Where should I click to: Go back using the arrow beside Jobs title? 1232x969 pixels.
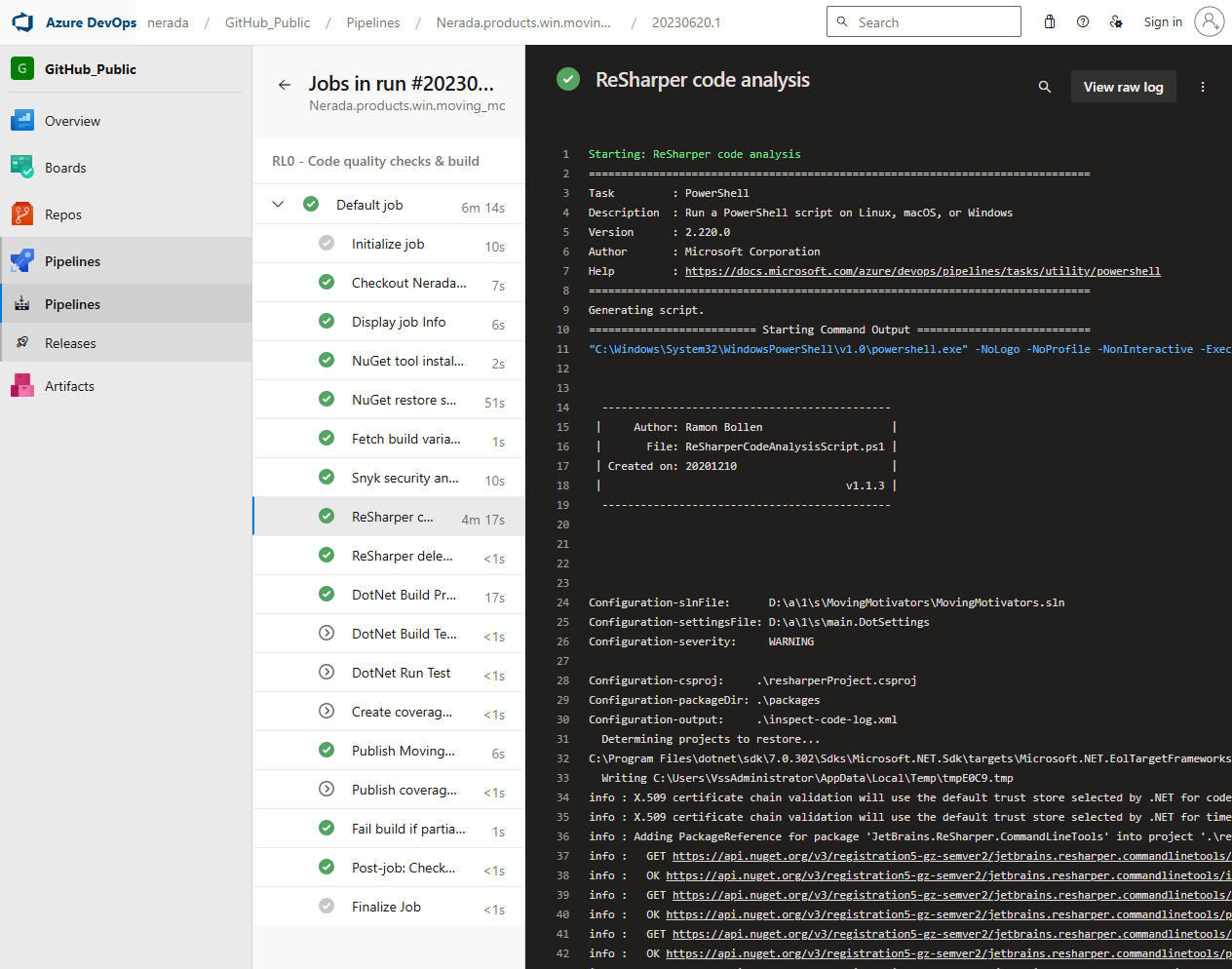(x=285, y=85)
